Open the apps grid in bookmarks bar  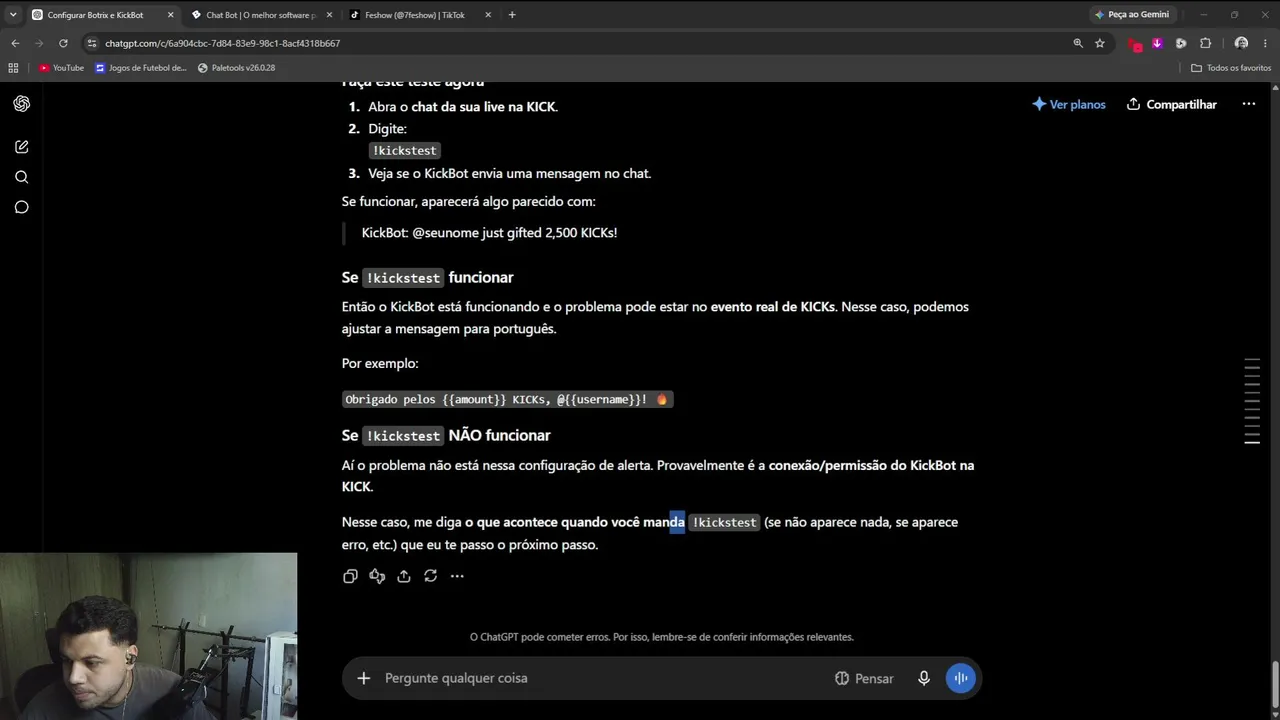point(13,68)
